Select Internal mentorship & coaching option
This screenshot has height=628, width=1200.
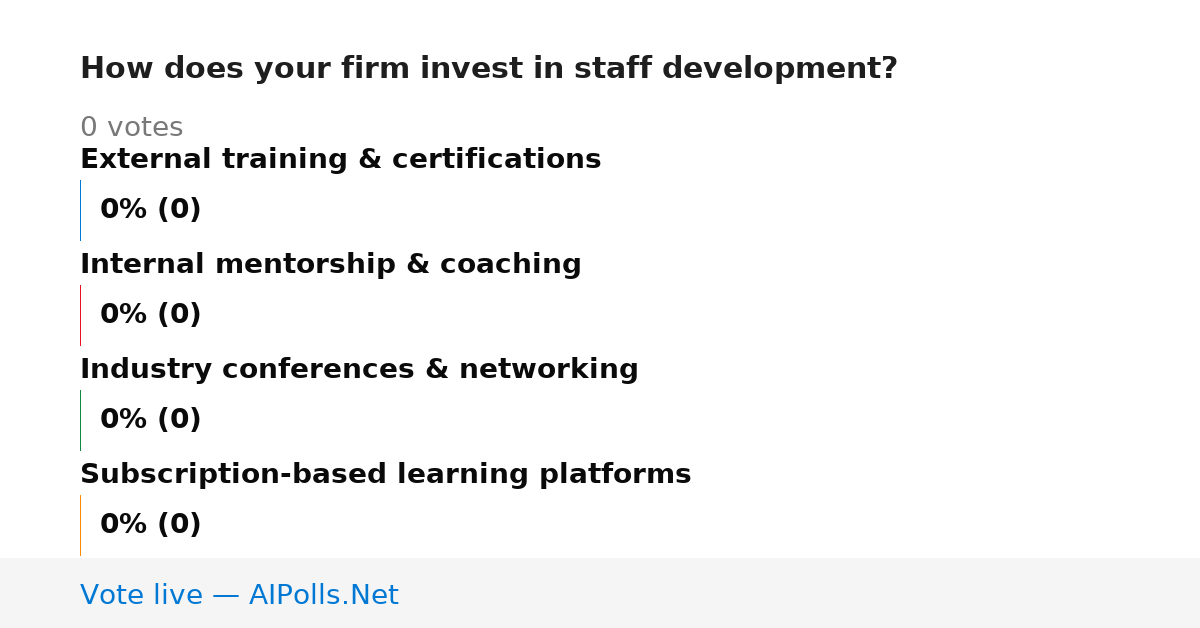[x=330, y=264]
